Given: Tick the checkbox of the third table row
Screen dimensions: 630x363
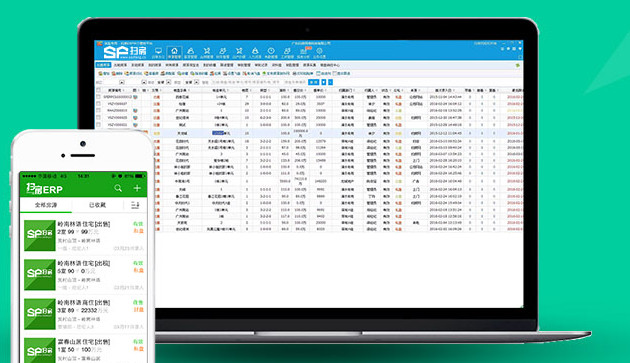Looking at the screenshot, I should coord(98,111).
